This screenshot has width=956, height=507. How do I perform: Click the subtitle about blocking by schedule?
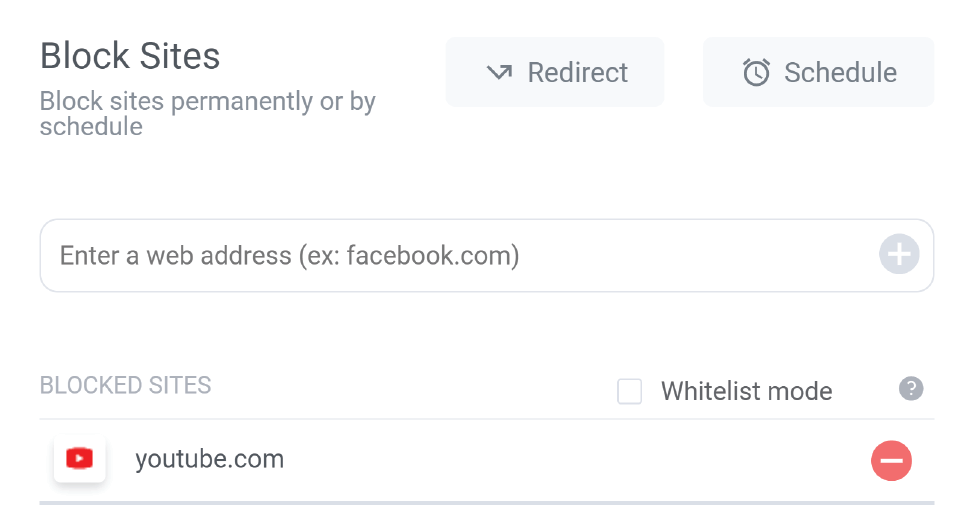[207, 114]
